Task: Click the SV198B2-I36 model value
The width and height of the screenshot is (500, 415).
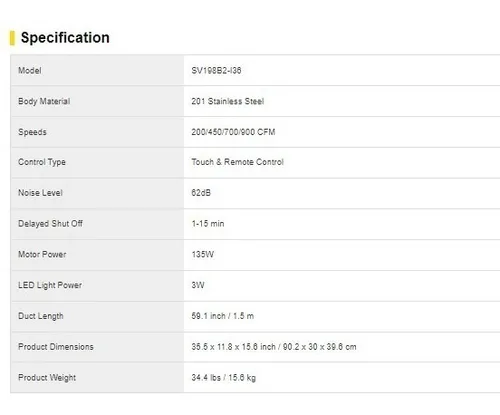Action: 216,70
